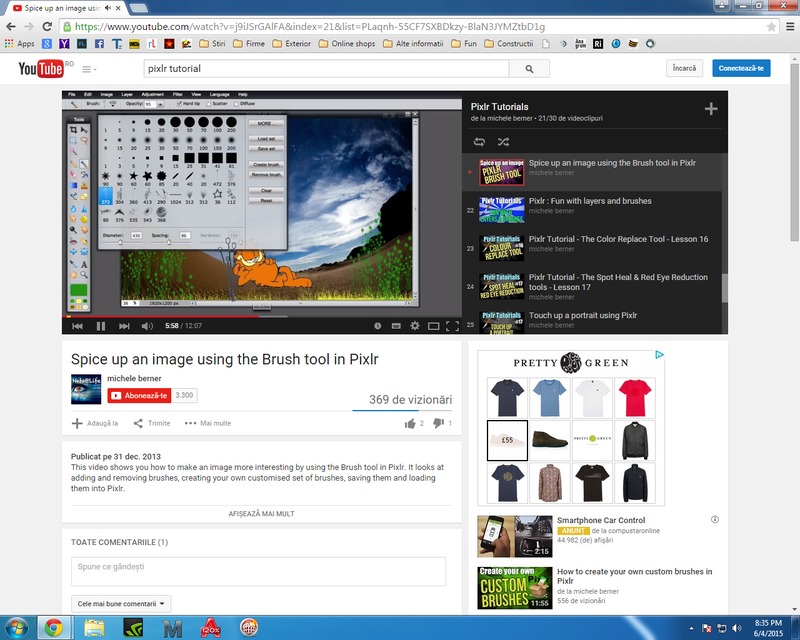This screenshot has width=800, height=640.
Task: Open the Exterior bookmarks folder
Action: pyautogui.click(x=292, y=44)
